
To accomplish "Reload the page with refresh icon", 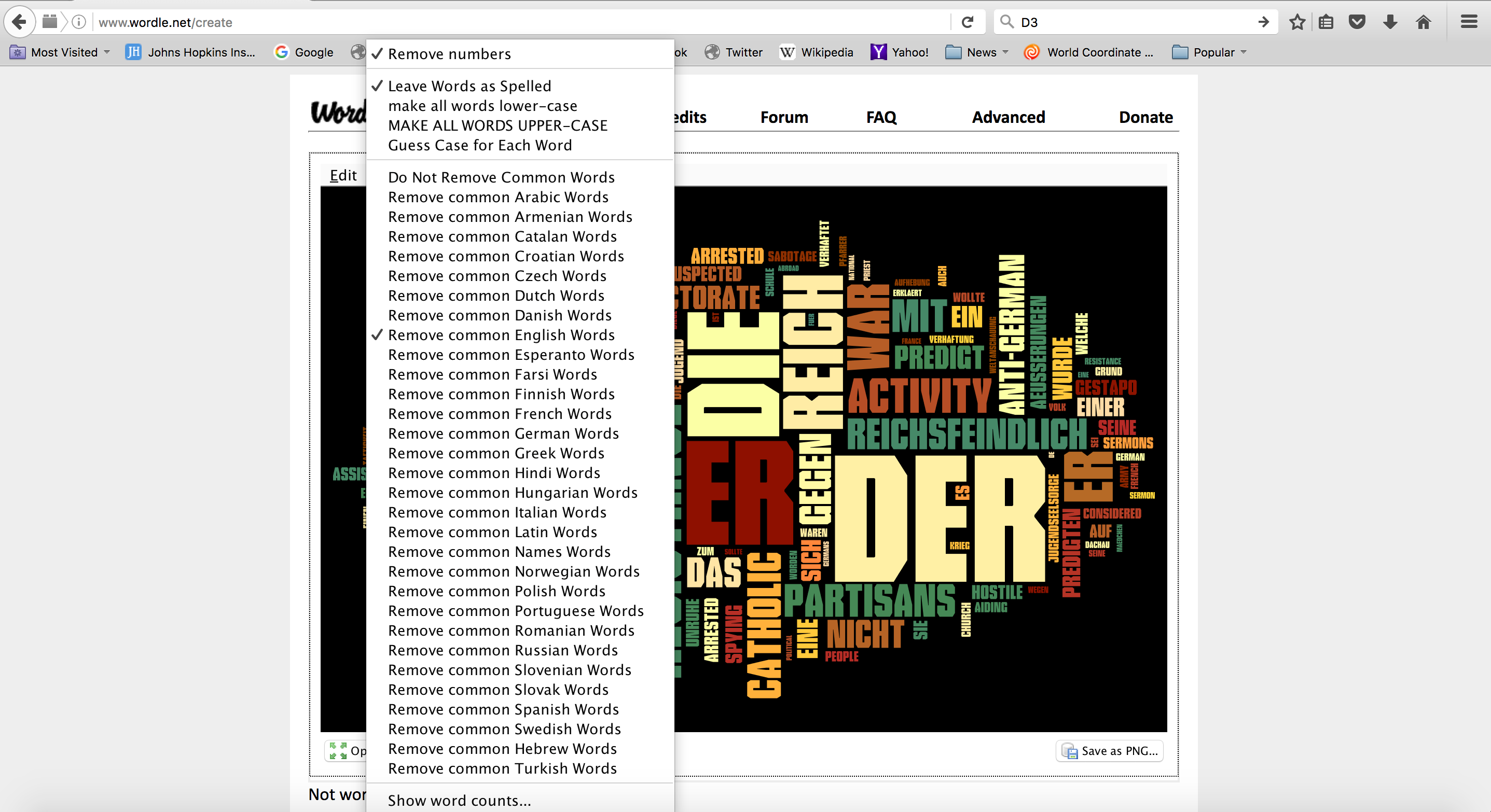I will [967, 22].
